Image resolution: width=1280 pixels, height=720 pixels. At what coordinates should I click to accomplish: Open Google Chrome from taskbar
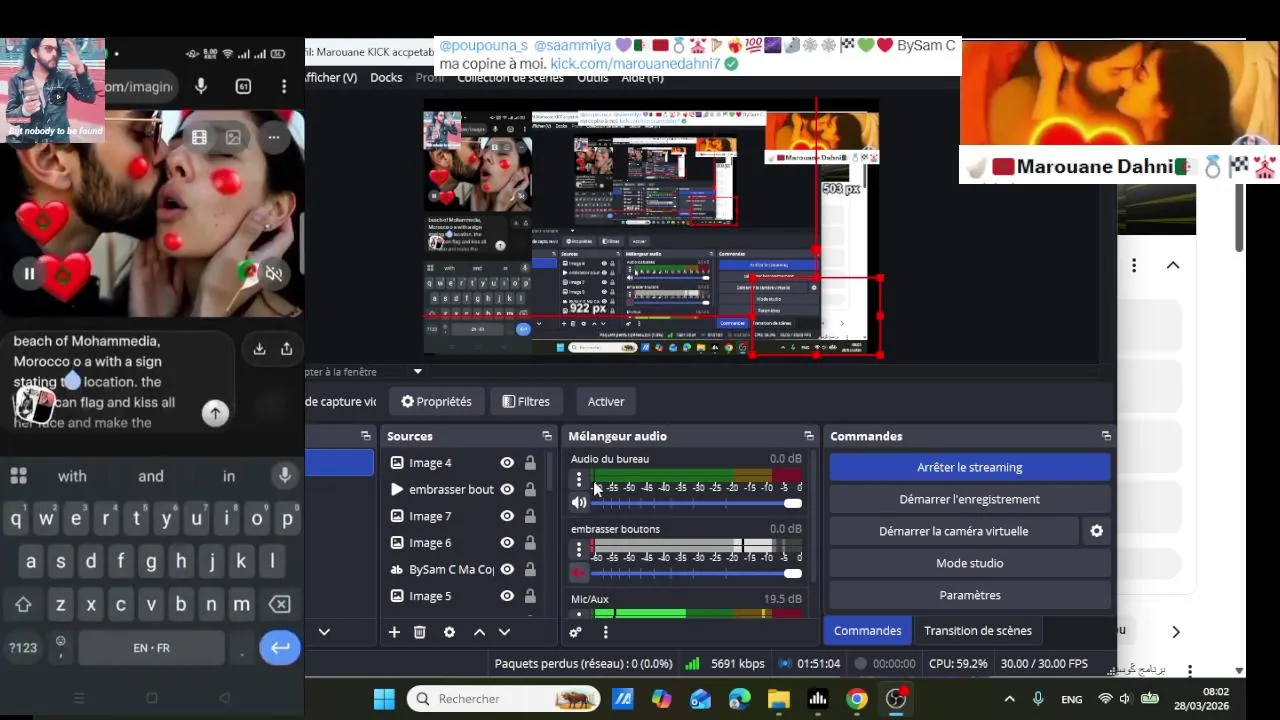857,699
